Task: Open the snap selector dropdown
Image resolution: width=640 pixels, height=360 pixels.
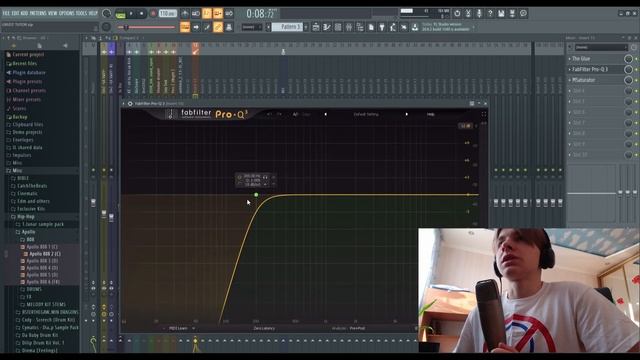Action: click(x=252, y=27)
